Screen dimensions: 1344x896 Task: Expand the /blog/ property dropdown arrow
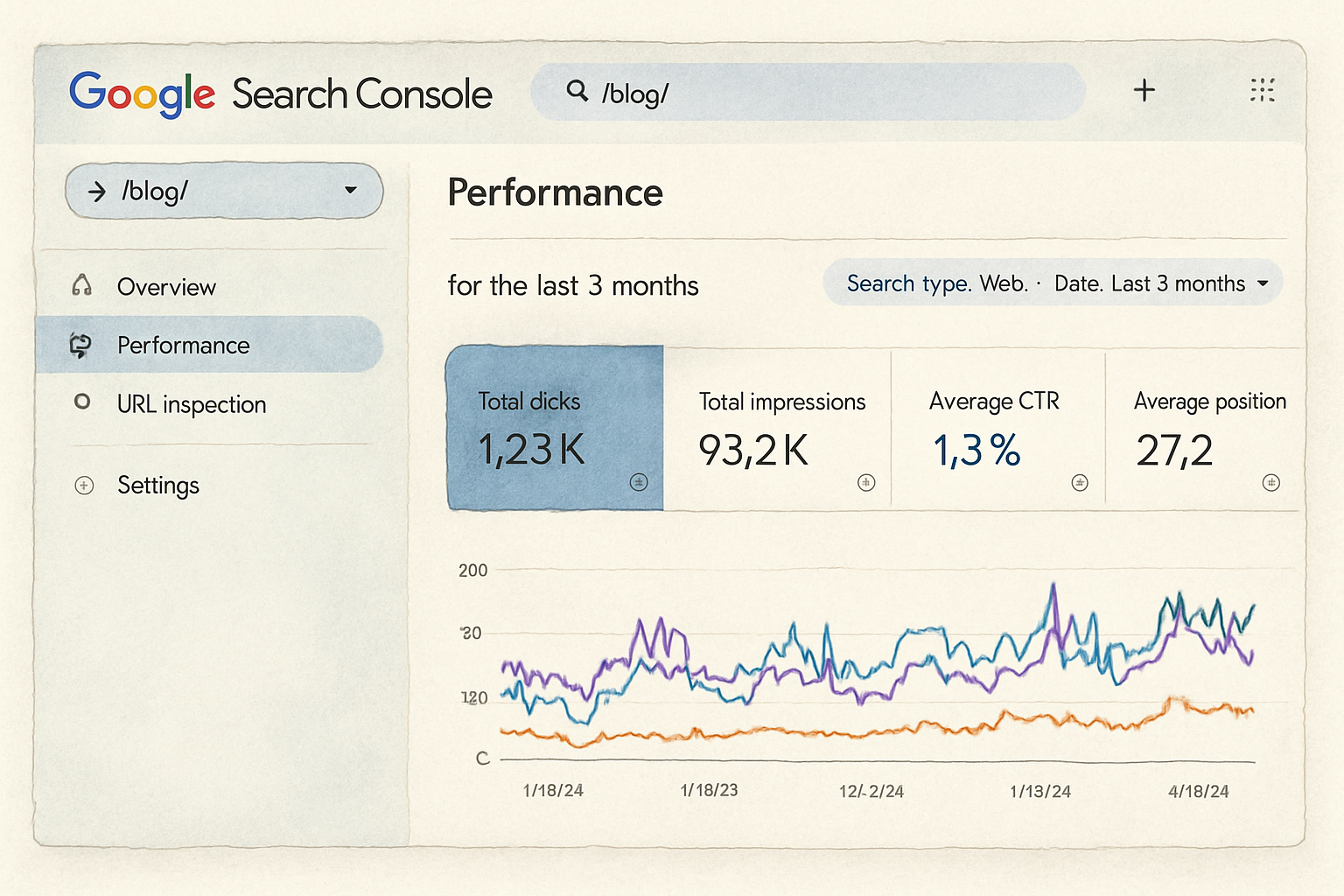click(x=351, y=190)
